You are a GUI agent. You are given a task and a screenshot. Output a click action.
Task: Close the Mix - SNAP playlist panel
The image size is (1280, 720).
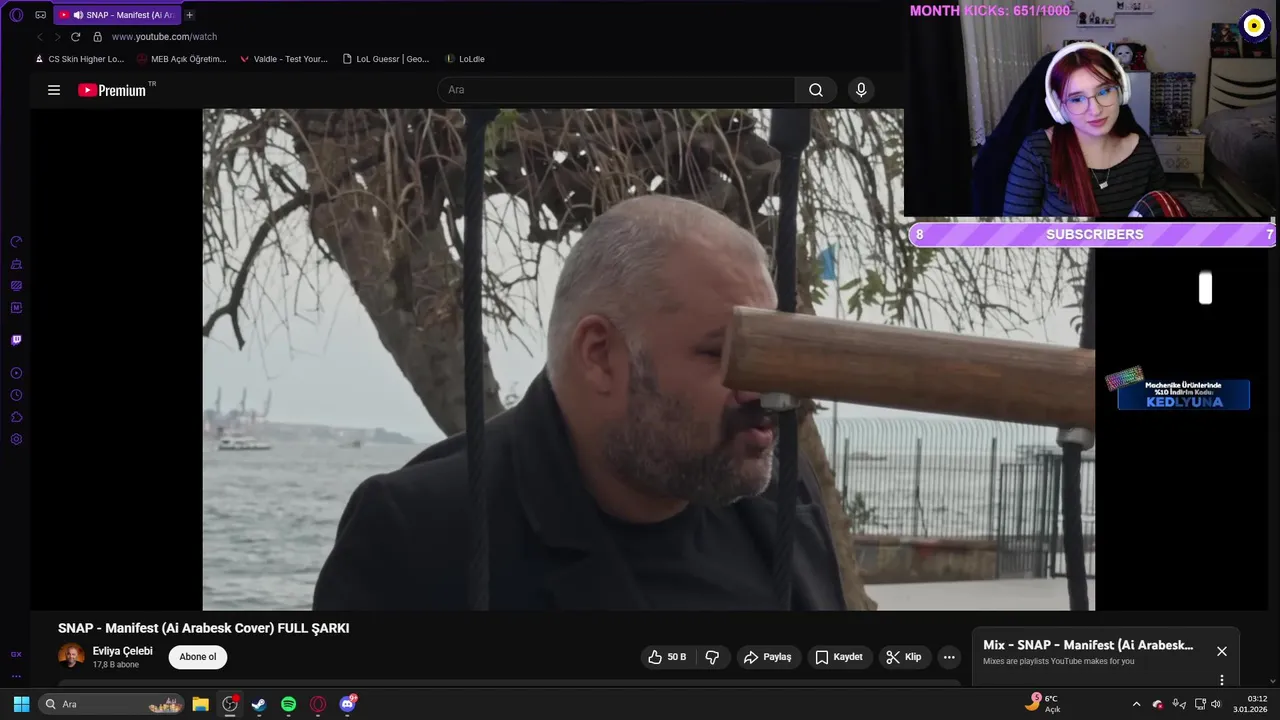click(1221, 651)
